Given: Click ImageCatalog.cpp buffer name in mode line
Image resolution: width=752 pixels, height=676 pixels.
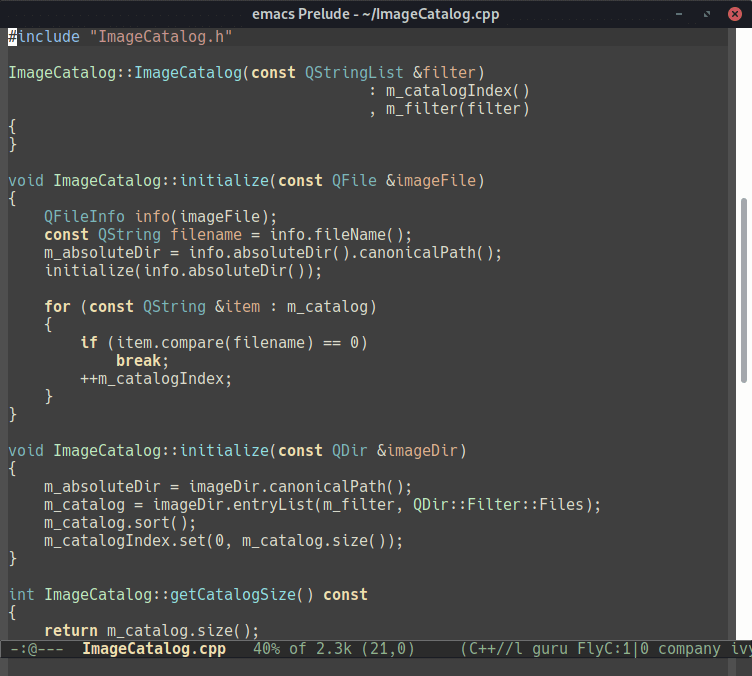Looking at the screenshot, I should 154,649.
